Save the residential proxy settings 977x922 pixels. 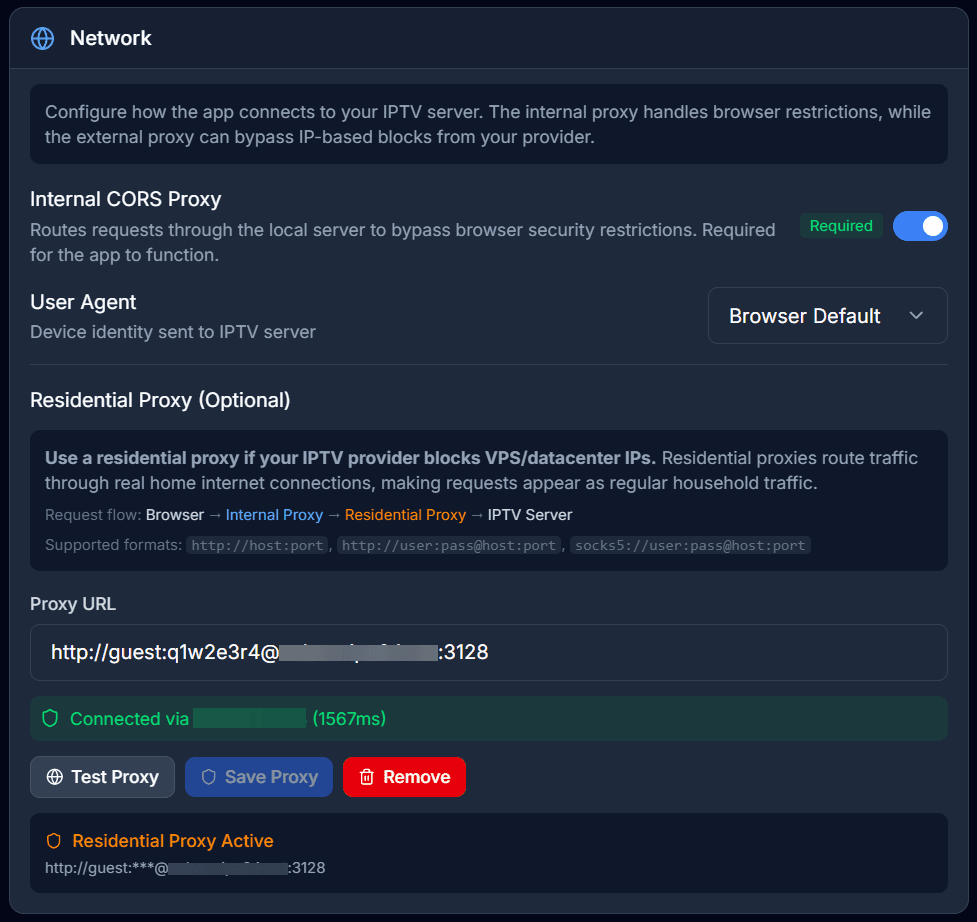click(x=258, y=777)
